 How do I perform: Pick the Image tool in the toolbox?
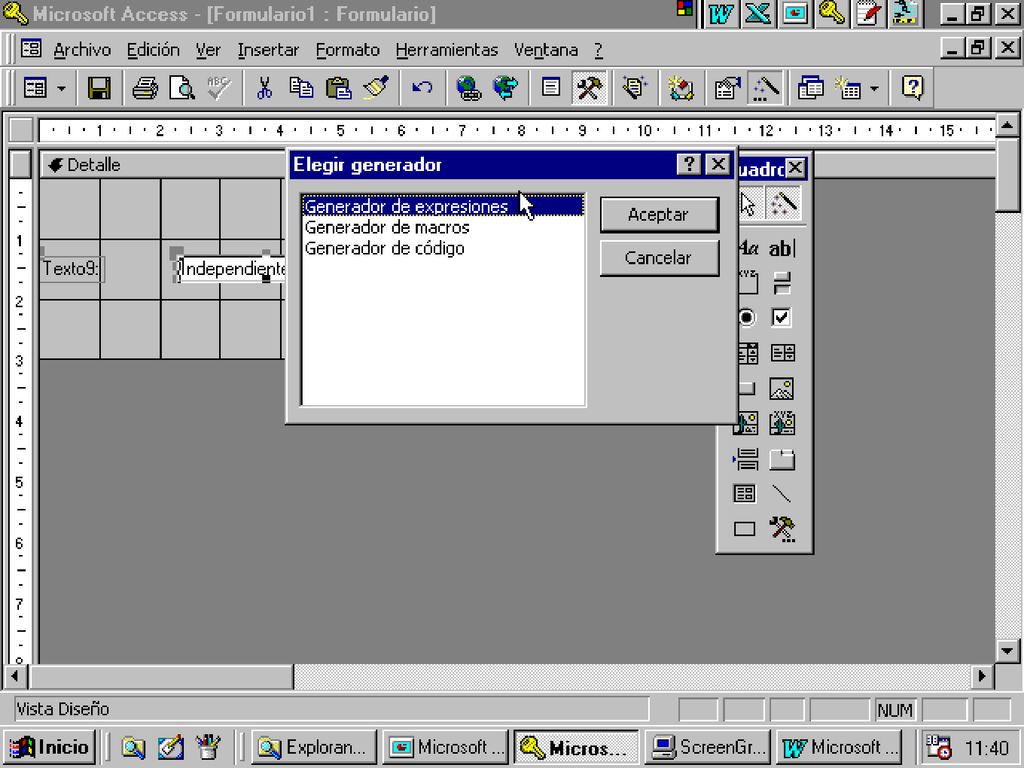pyautogui.click(x=782, y=389)
